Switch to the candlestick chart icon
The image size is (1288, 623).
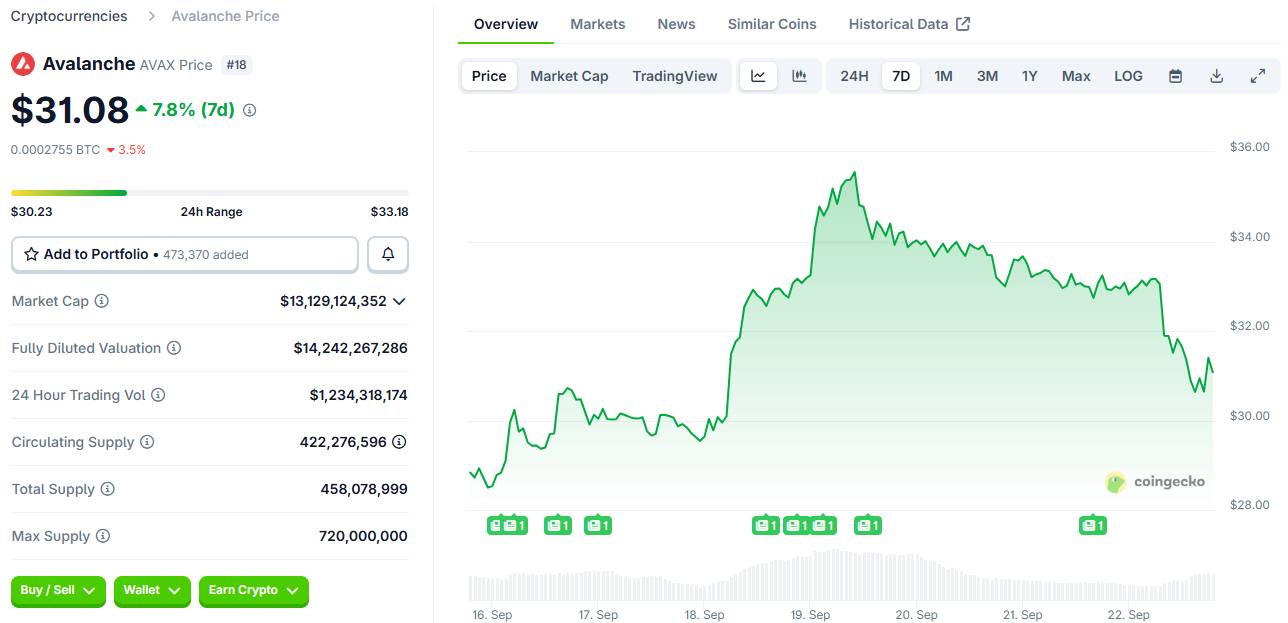(799, 76)
